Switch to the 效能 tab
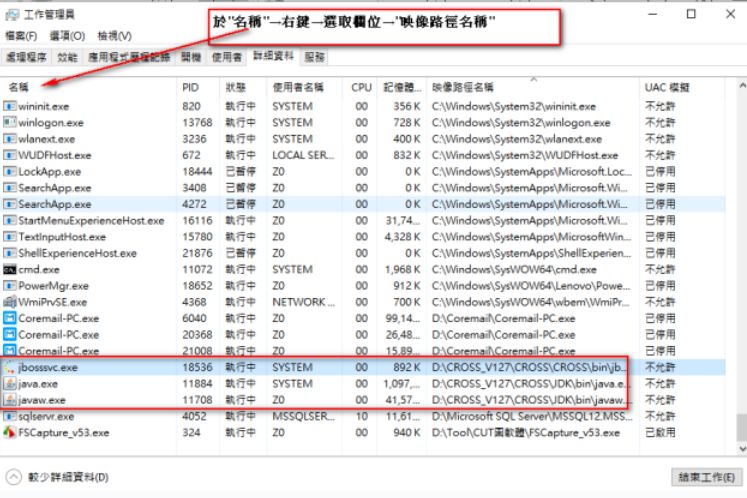This screenshot has height=498, width=747. click(67, 57)
